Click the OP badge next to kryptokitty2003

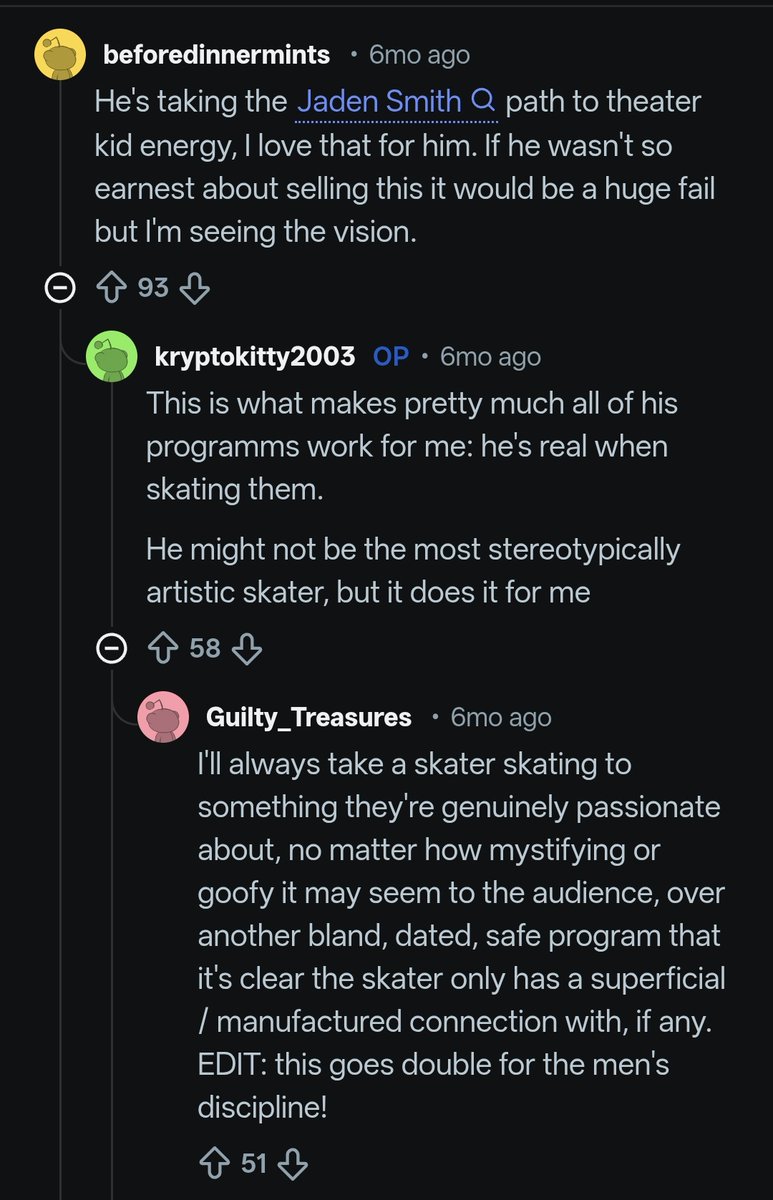[x=390, y=356]
